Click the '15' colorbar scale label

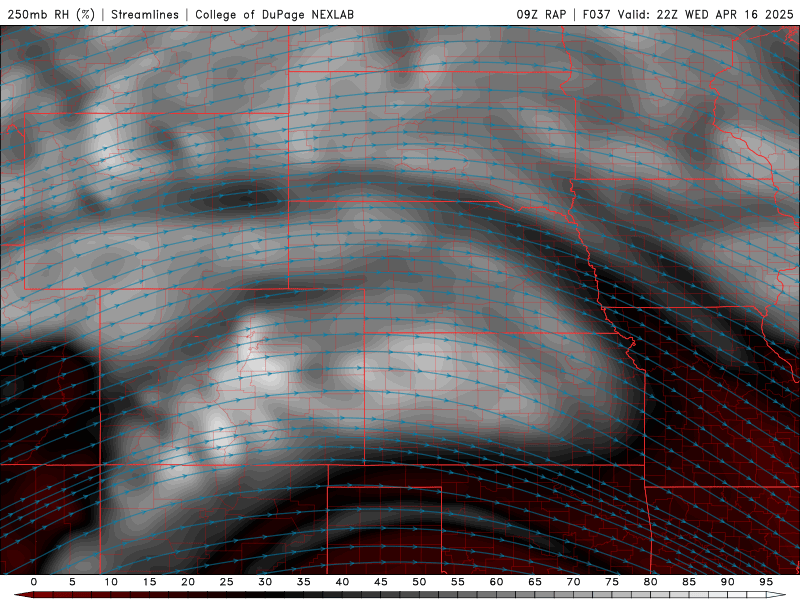(149, 582)
